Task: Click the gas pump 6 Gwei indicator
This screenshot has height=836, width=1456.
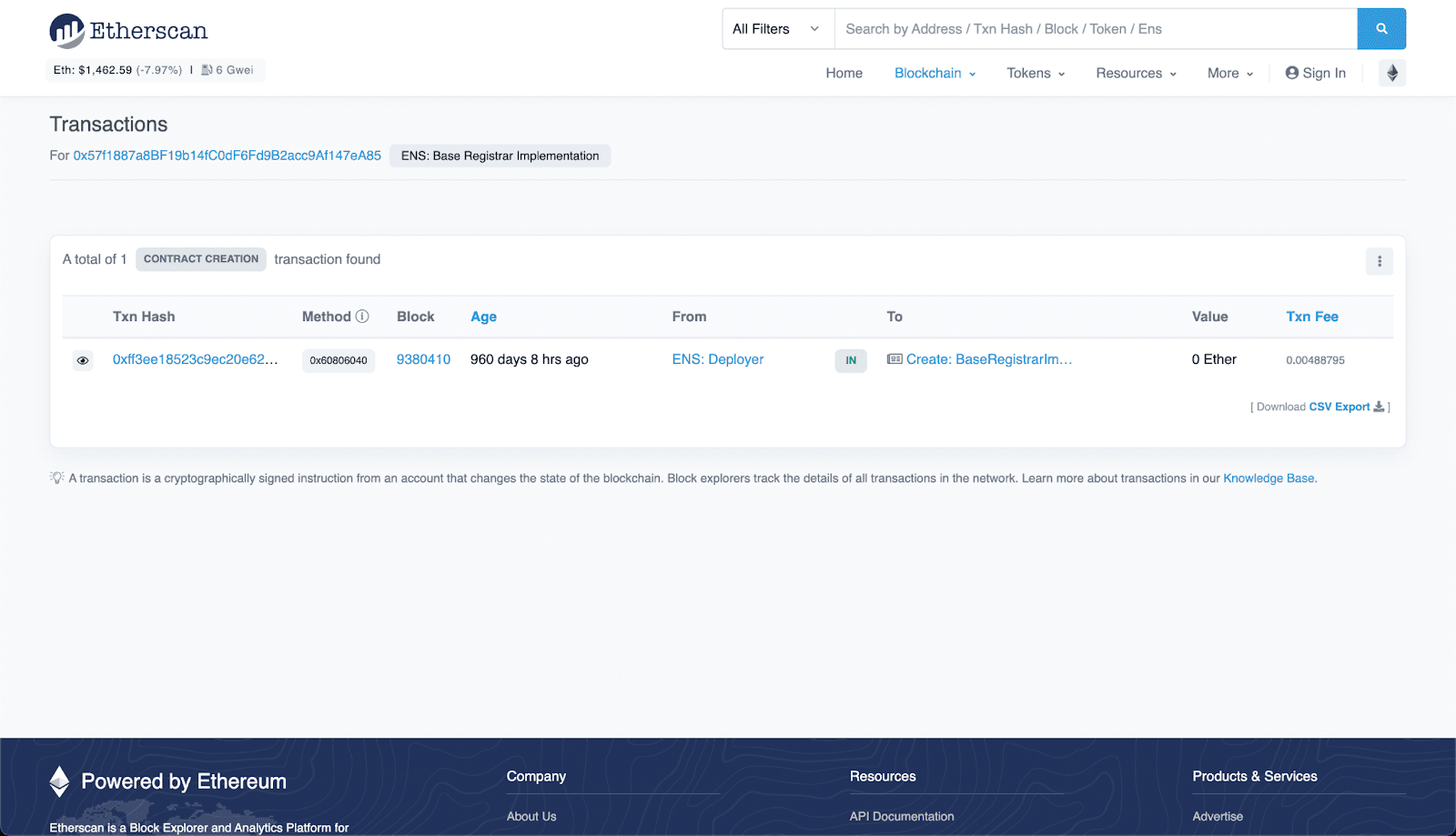Action: pyautogui.click(x=227, y=70)
